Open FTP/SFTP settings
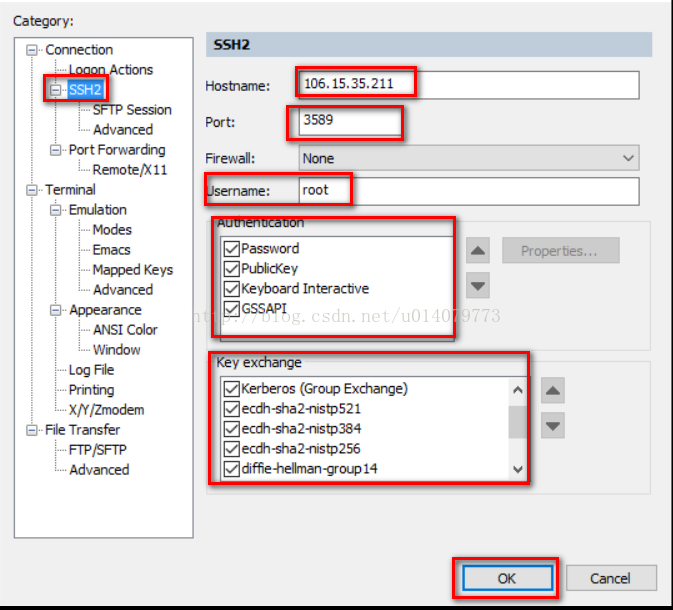The height and width of the screenshot is (610, 673). 97,450
